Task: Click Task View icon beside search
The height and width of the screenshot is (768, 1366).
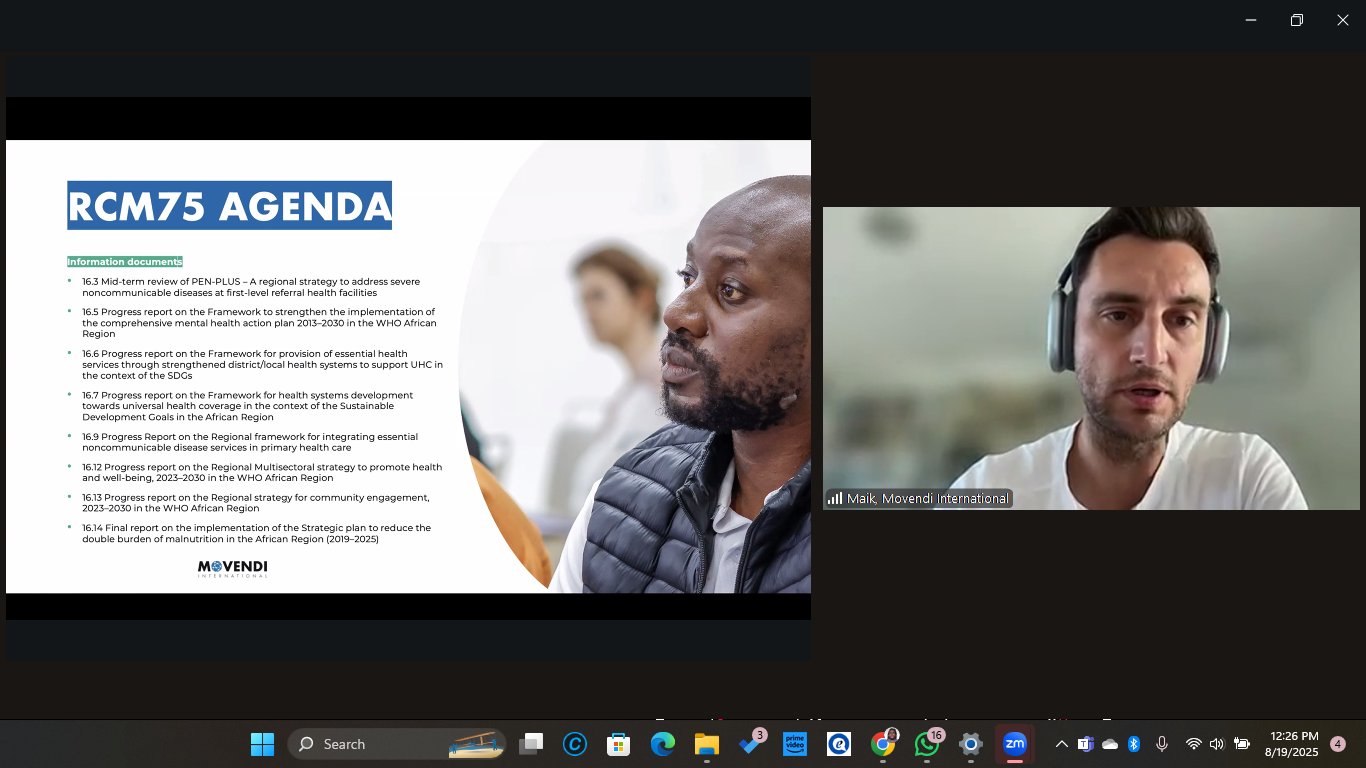Action: (x=531, y=744)
